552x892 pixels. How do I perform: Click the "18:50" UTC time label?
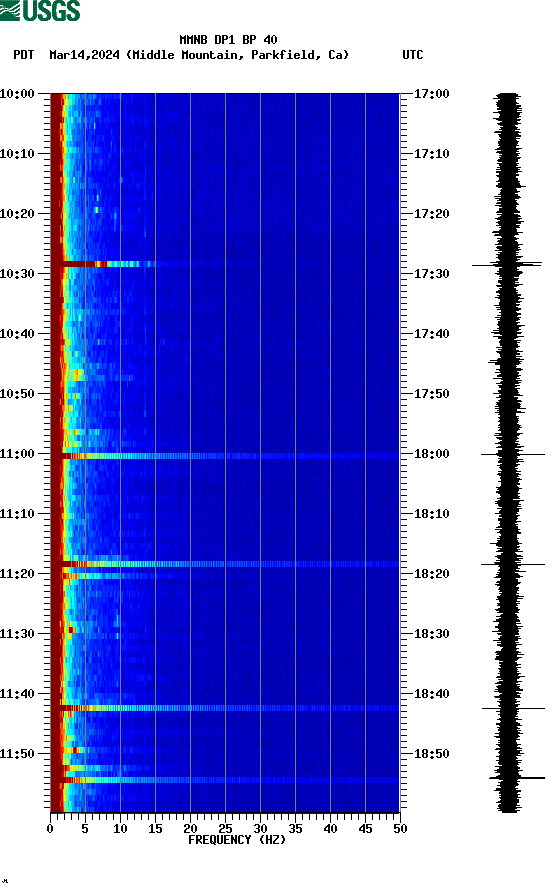tap(431, 754)
